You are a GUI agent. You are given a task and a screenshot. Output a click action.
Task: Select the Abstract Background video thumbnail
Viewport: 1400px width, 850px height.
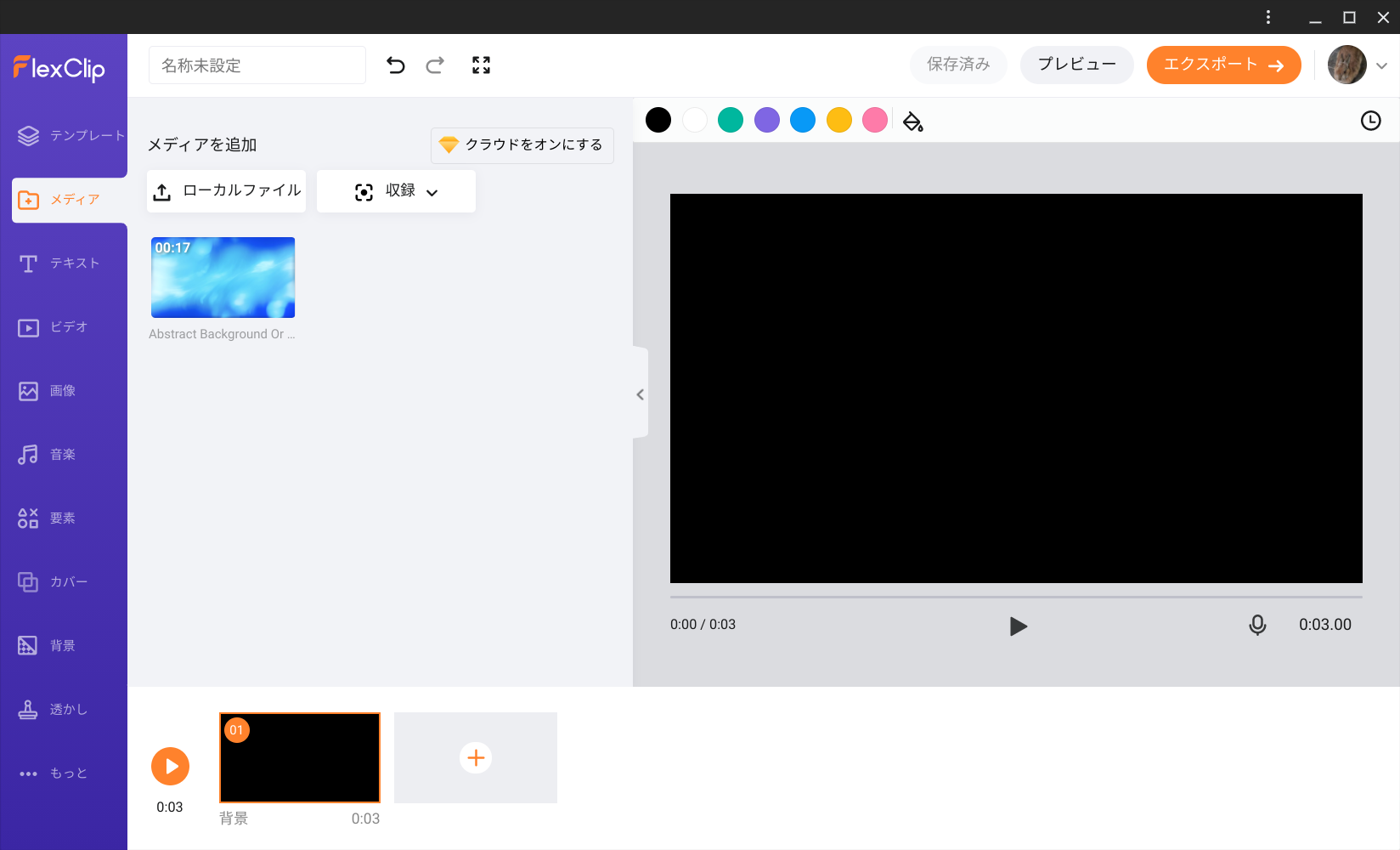click(x=223, y=277)
